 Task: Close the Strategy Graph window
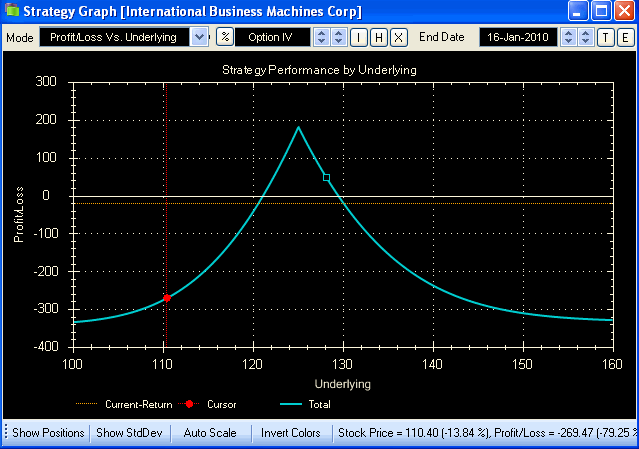pyautogui.click(x=624, y=11)
